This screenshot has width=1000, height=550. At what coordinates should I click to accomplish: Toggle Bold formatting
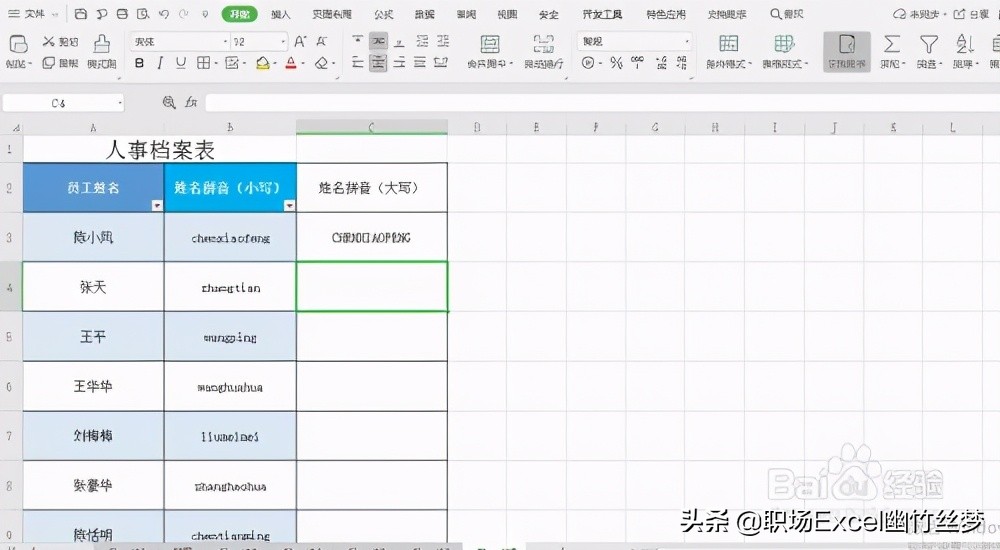[139, 63]
